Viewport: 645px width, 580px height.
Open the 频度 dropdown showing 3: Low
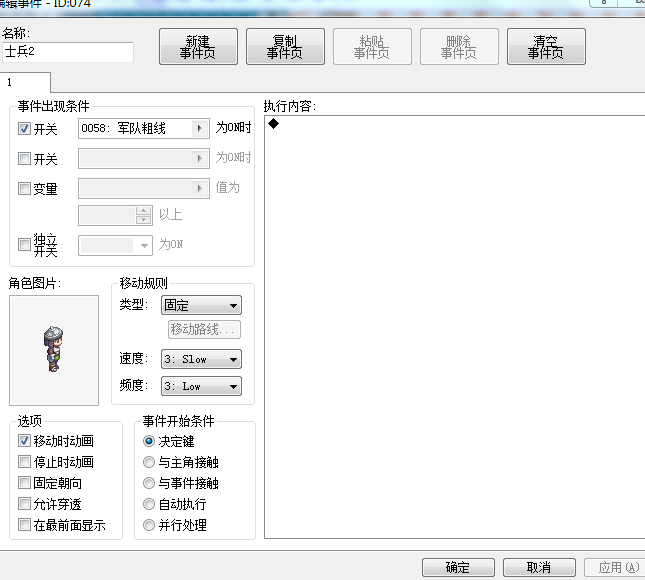pyautogui.click(x=201, y=386)
